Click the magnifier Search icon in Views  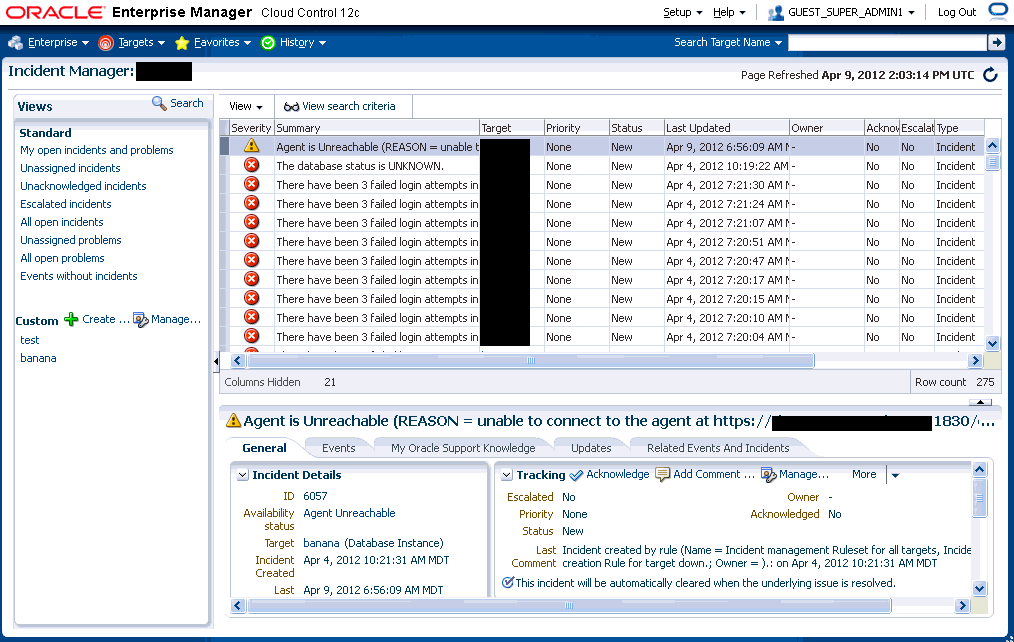[159, 103]
